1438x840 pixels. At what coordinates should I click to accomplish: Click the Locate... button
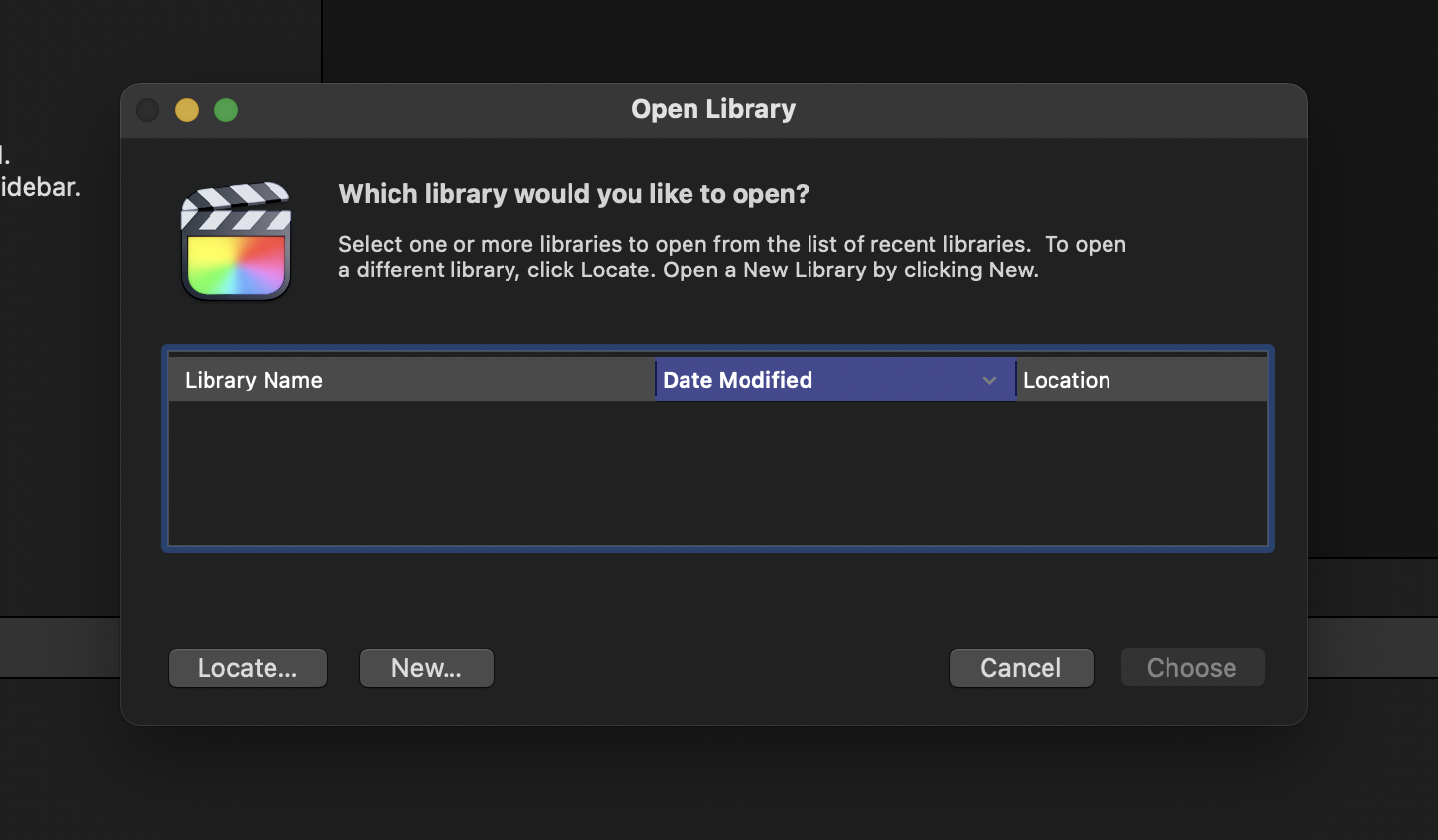coord(248,668)
